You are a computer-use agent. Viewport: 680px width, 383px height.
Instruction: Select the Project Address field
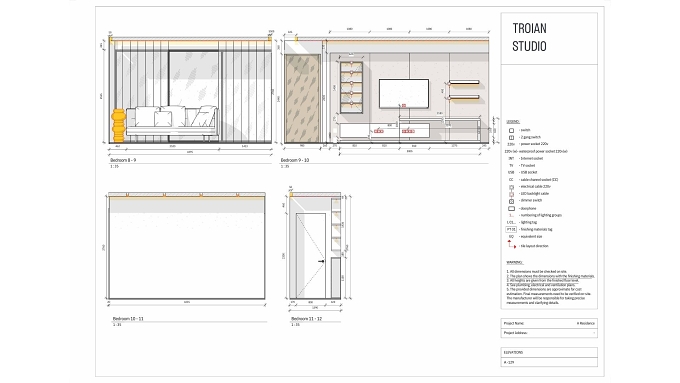pyautogui.click(x=549, y=333)
